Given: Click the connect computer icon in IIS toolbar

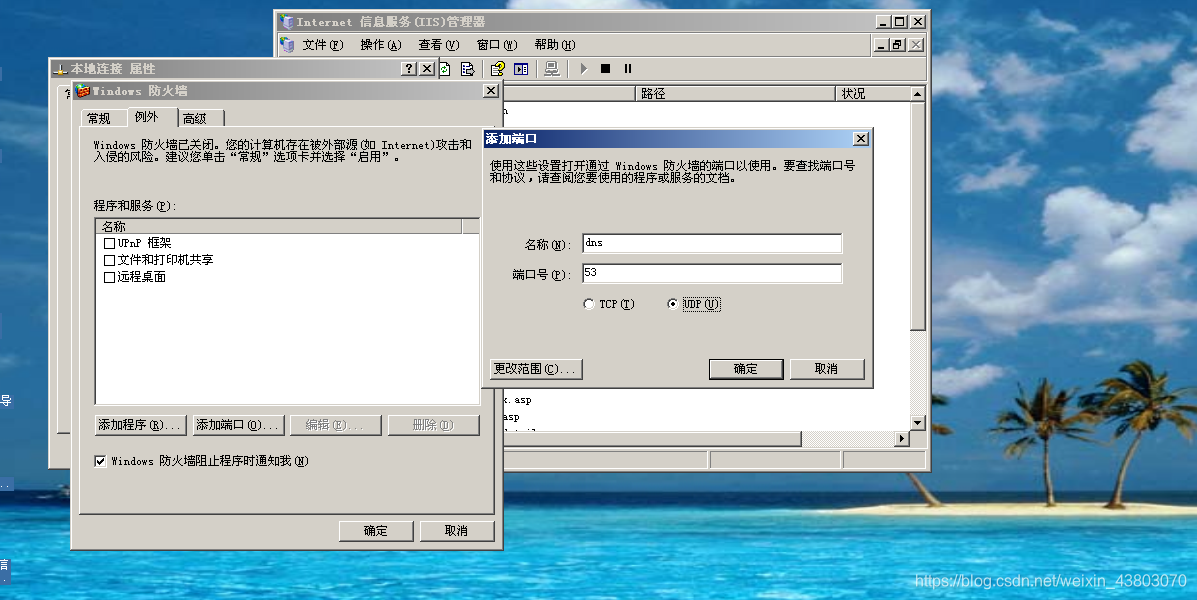Looking at the screenshot, I should point(551,69).
